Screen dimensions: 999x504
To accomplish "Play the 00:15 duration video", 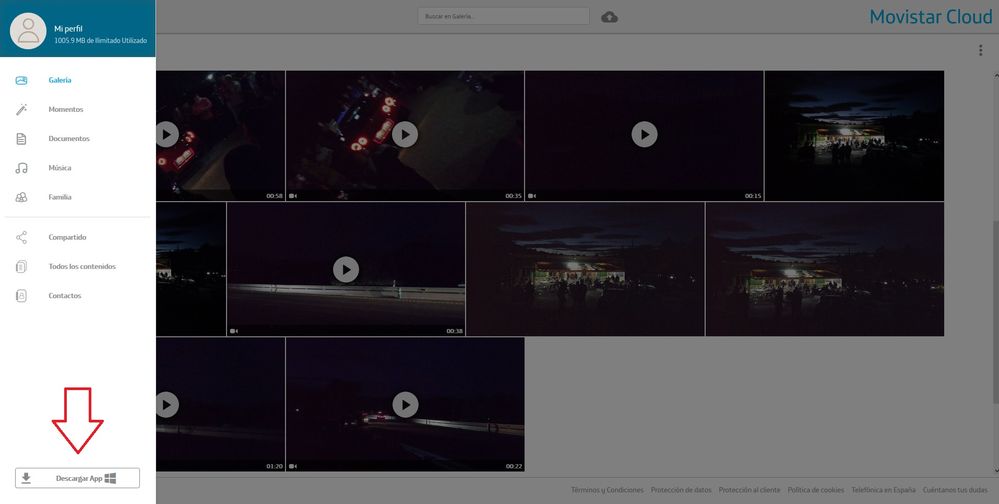I will [x=644, y=134].
